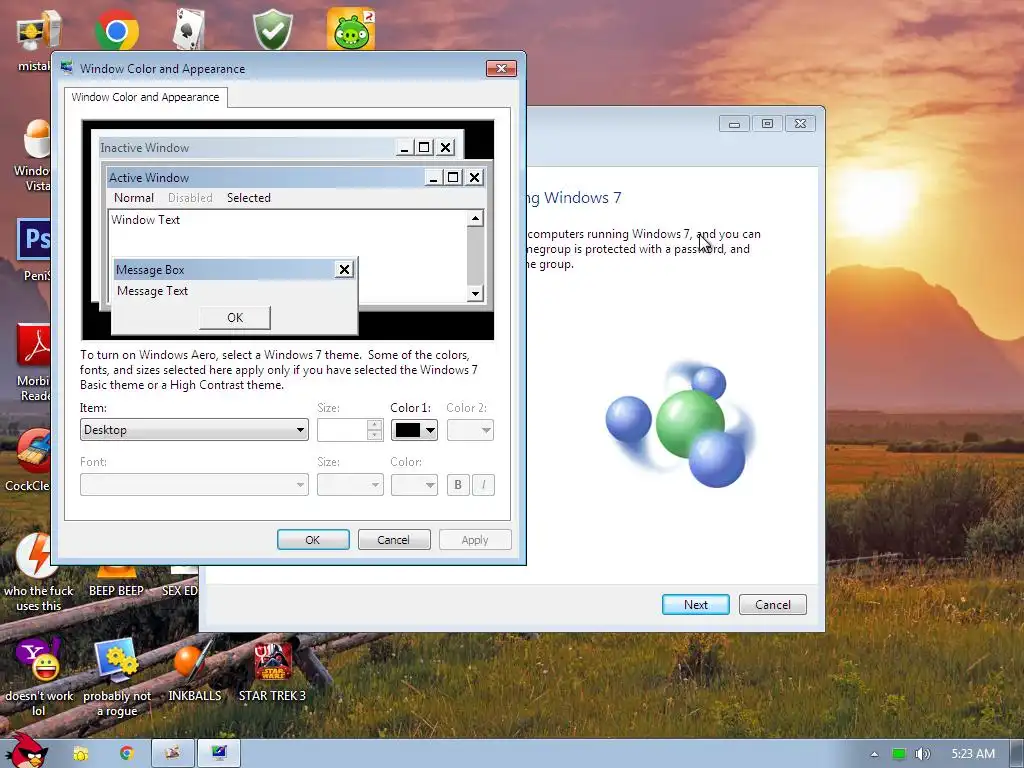Switch to the HomeGroup taskbar window
This screenshot has height=768, width=1024.
point(173,754)
